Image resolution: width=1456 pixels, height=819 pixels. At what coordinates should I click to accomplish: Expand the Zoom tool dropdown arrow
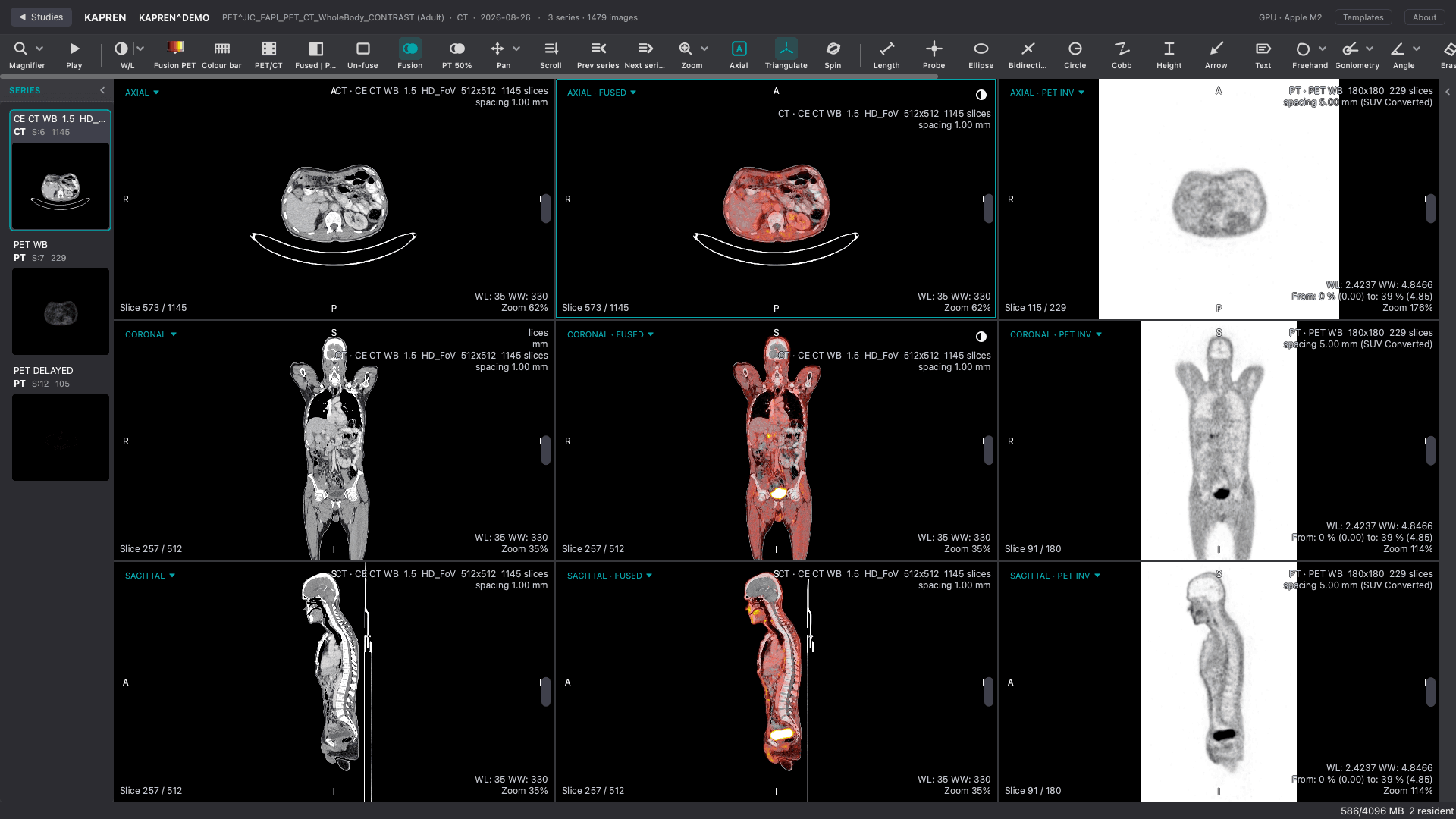pyautogui.click(x=704, y=49)
